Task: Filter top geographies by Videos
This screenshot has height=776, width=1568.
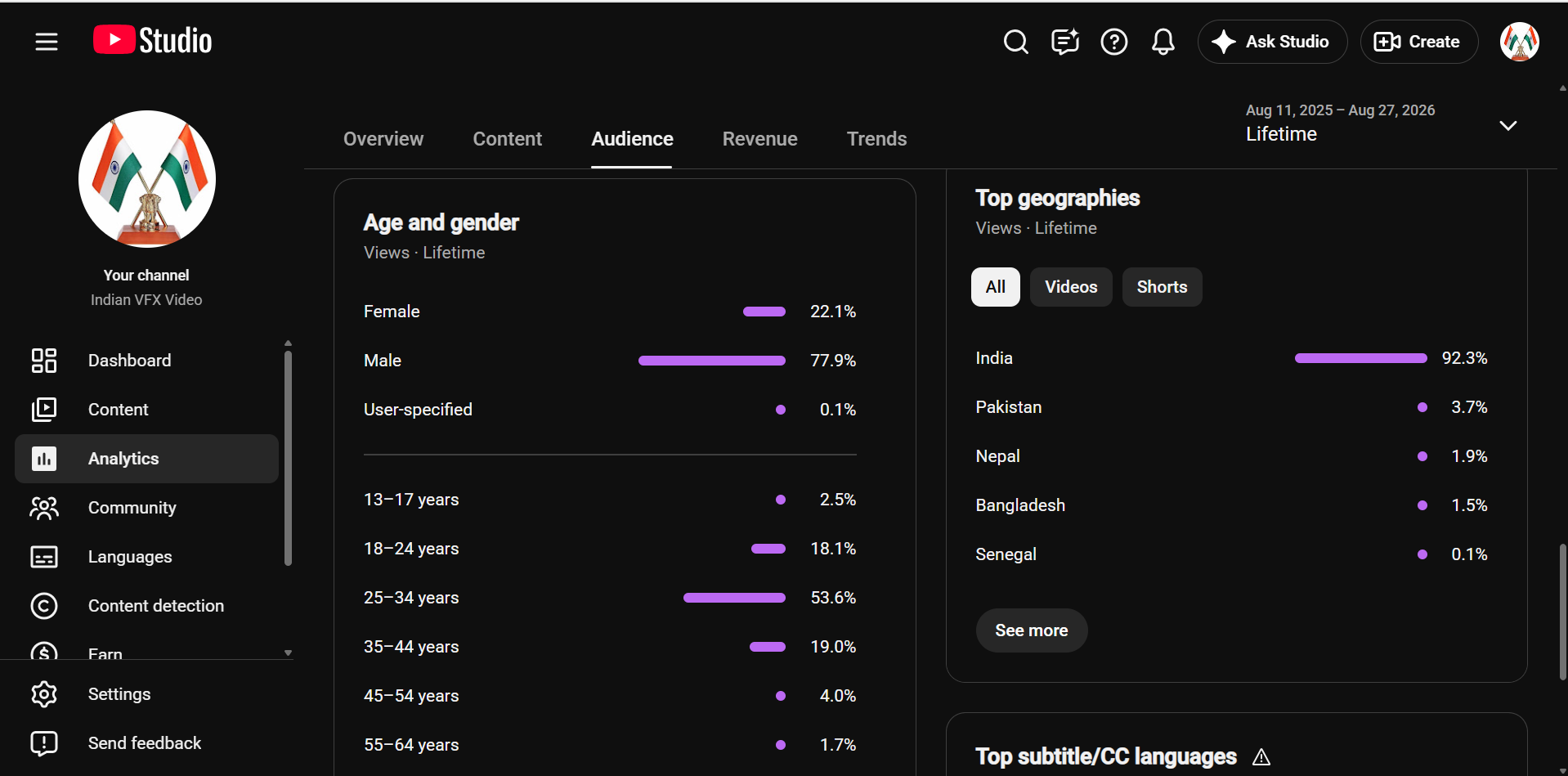Action: click(1071, 287)
